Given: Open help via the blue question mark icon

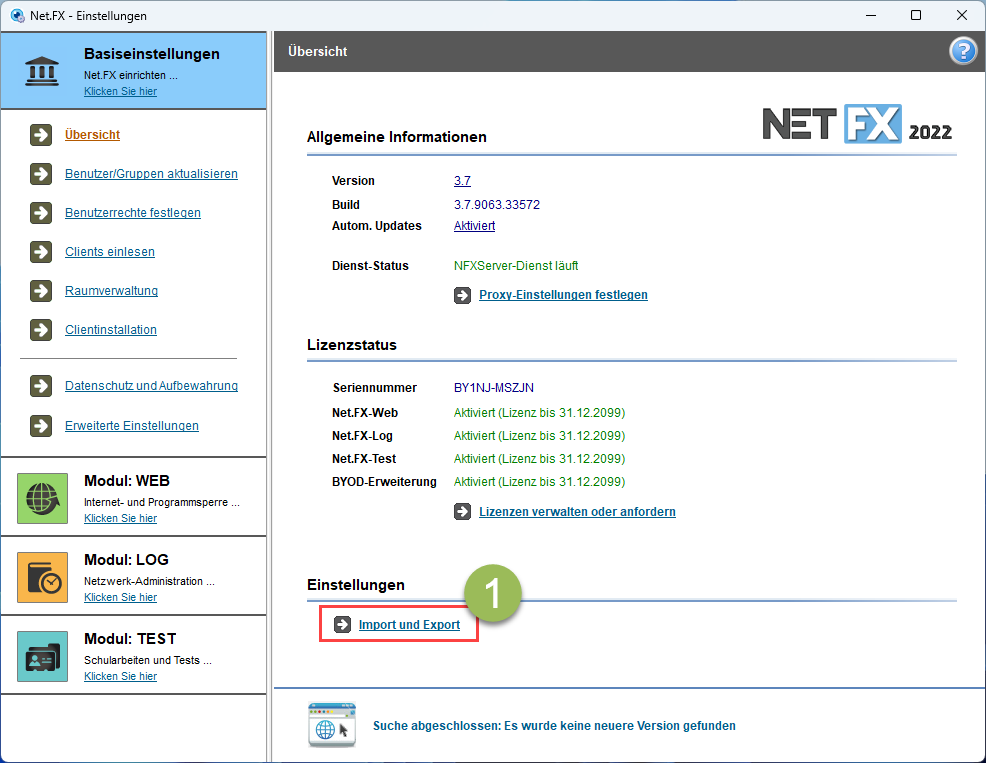Looking at the screenshot, I should point(963,52).
